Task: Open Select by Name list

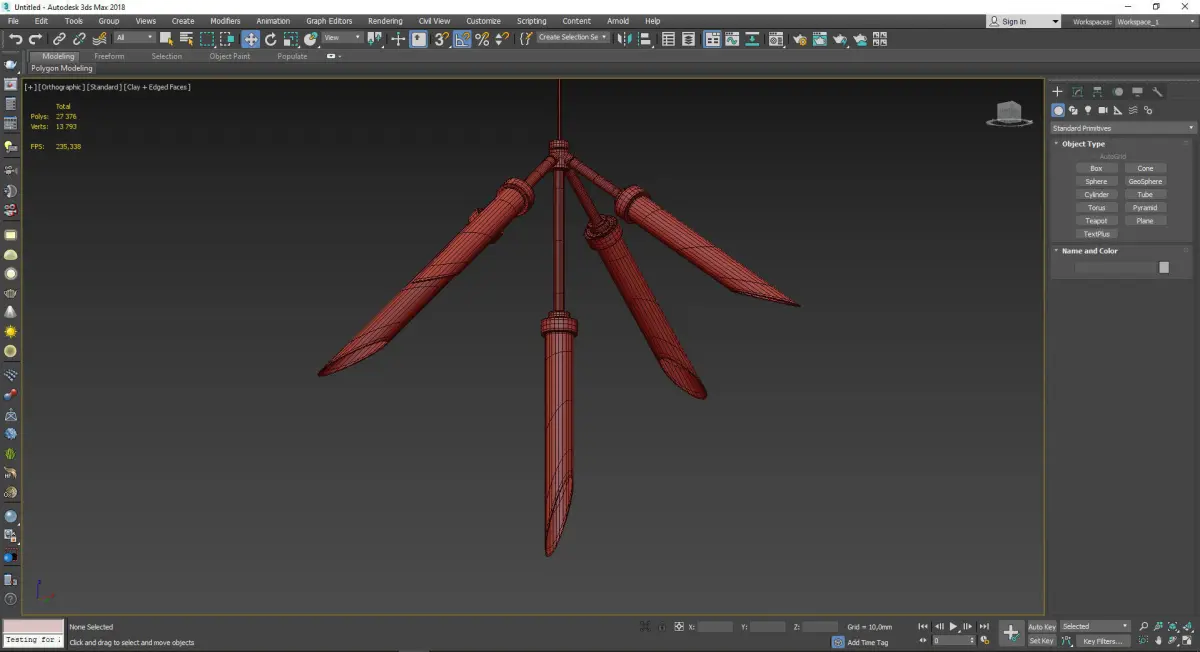Action: (186, 39)
